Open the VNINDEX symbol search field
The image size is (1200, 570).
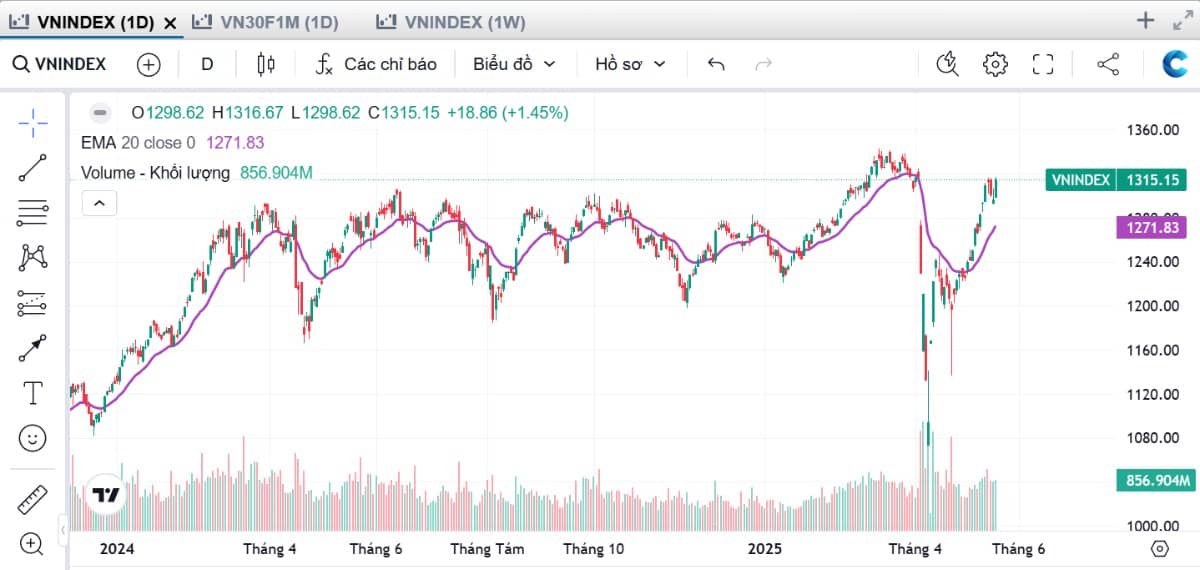point(59,64)
